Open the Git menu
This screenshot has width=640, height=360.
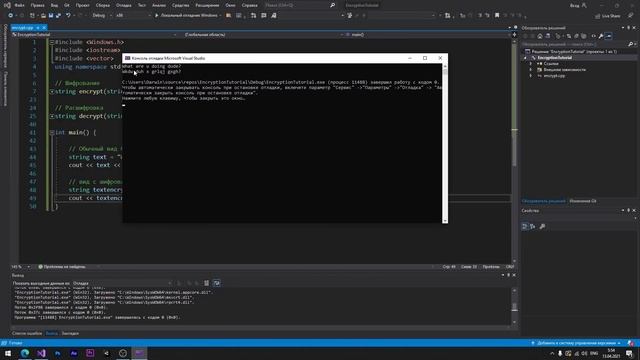(x=67, y=5)
